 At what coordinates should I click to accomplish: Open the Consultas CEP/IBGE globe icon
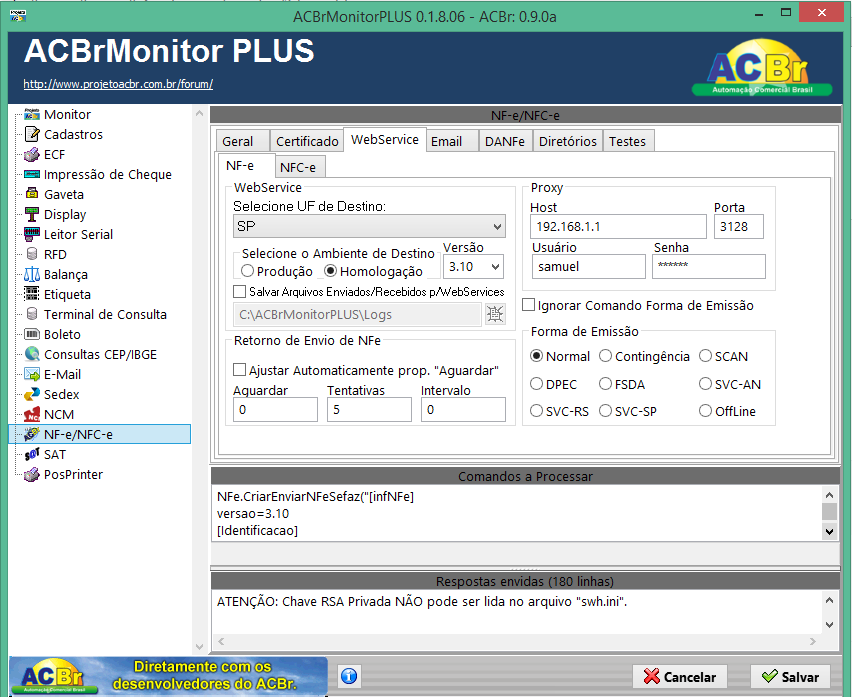32,354
